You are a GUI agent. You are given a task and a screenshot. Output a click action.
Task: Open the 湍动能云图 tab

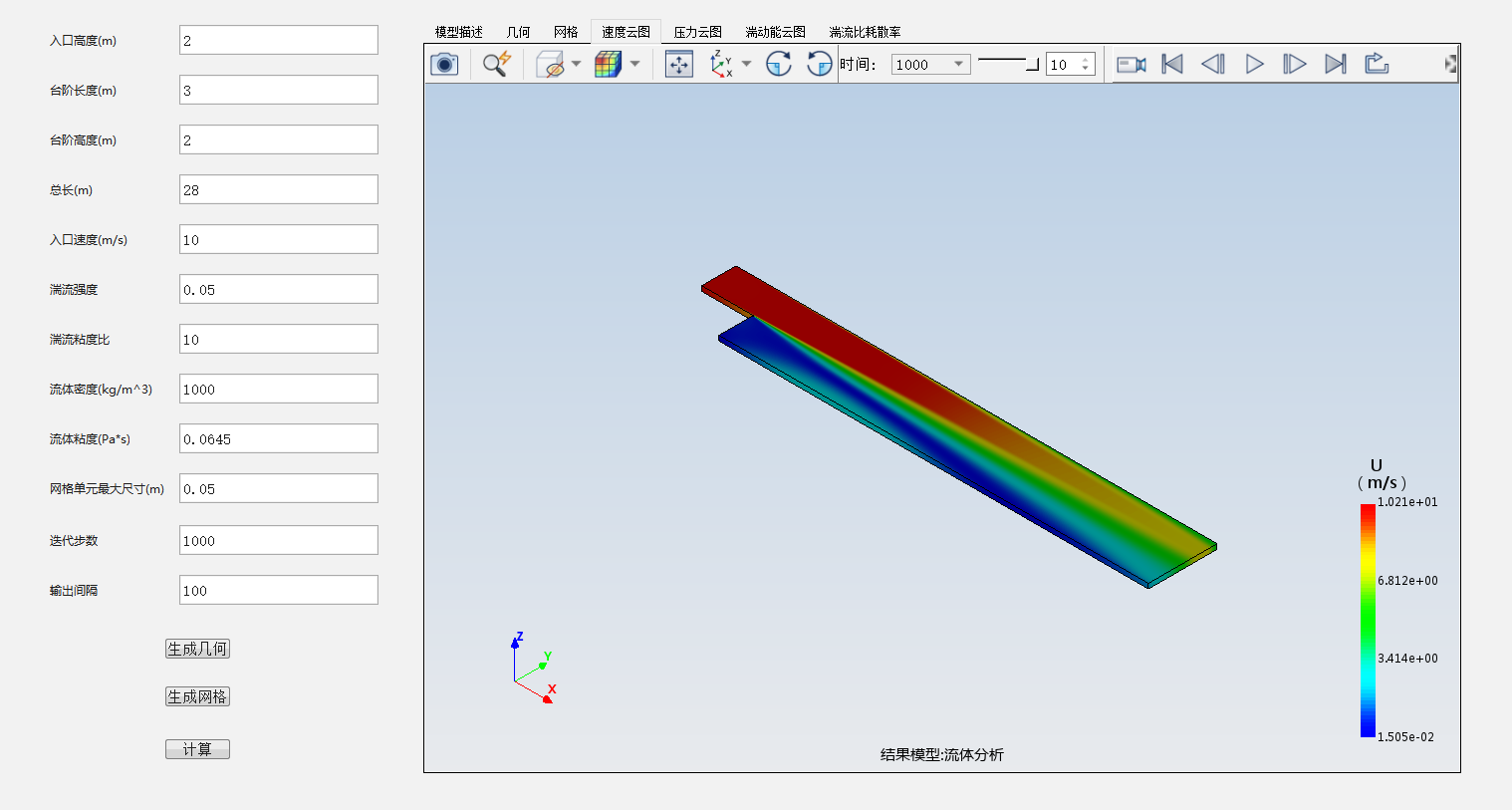click(x=775, y=32)
